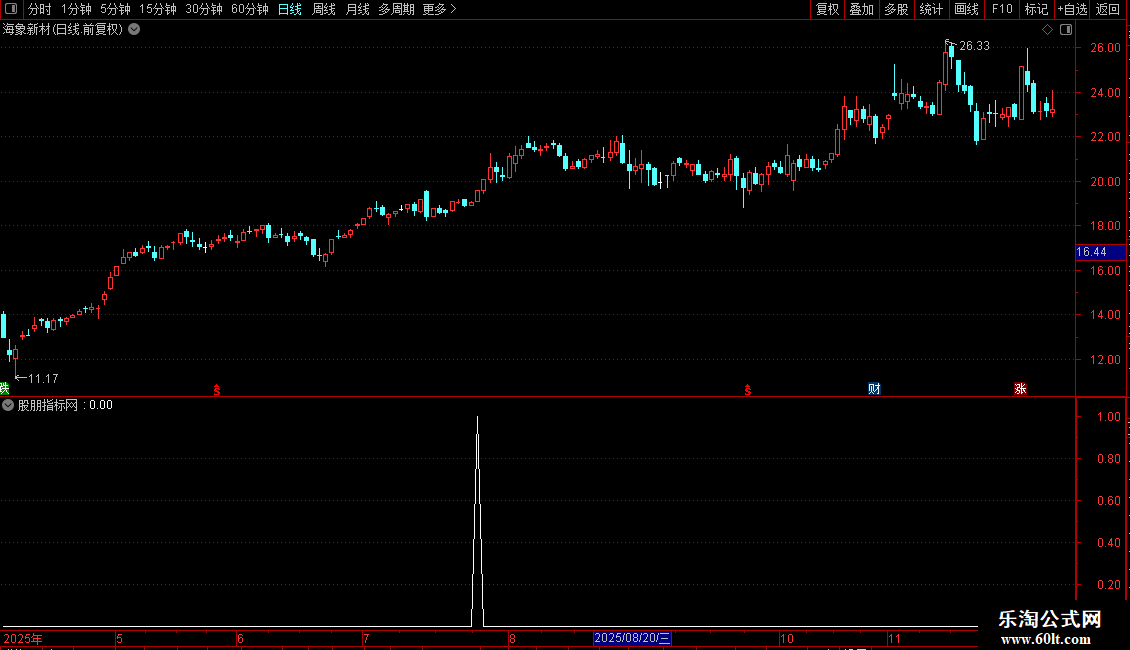Click the 股朋指标网 indicator name label
Screen dimensions: 1130x650
(48, 405)
